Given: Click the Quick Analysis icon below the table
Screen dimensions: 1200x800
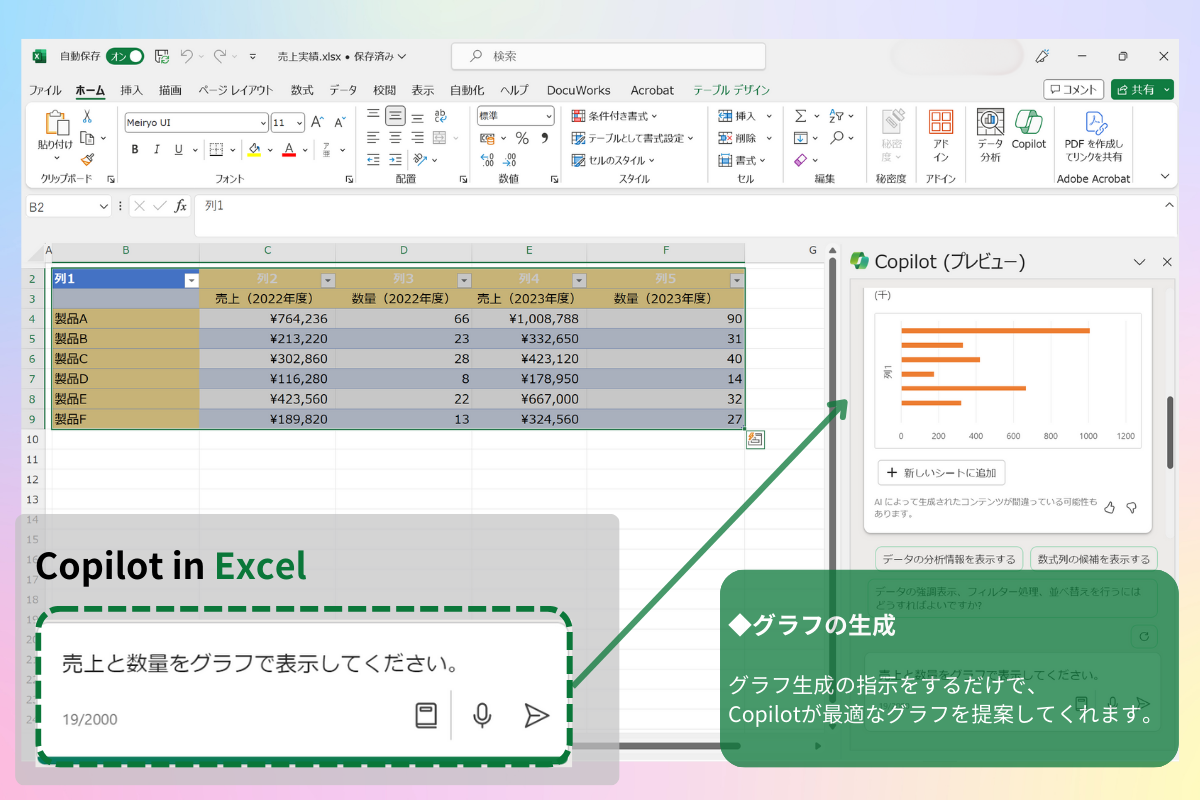Looking at the screenshot, I should coord(755,440).
